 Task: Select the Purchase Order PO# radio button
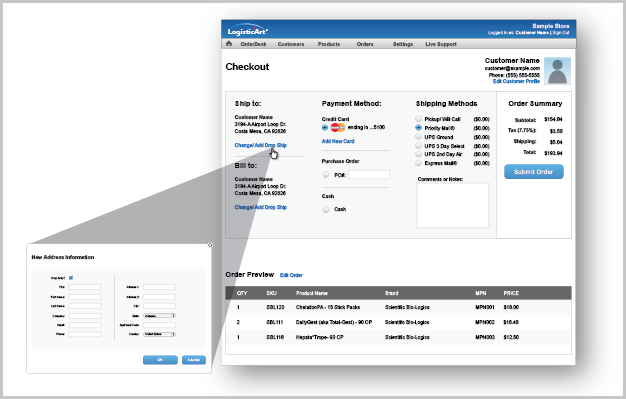pos(326,175)
